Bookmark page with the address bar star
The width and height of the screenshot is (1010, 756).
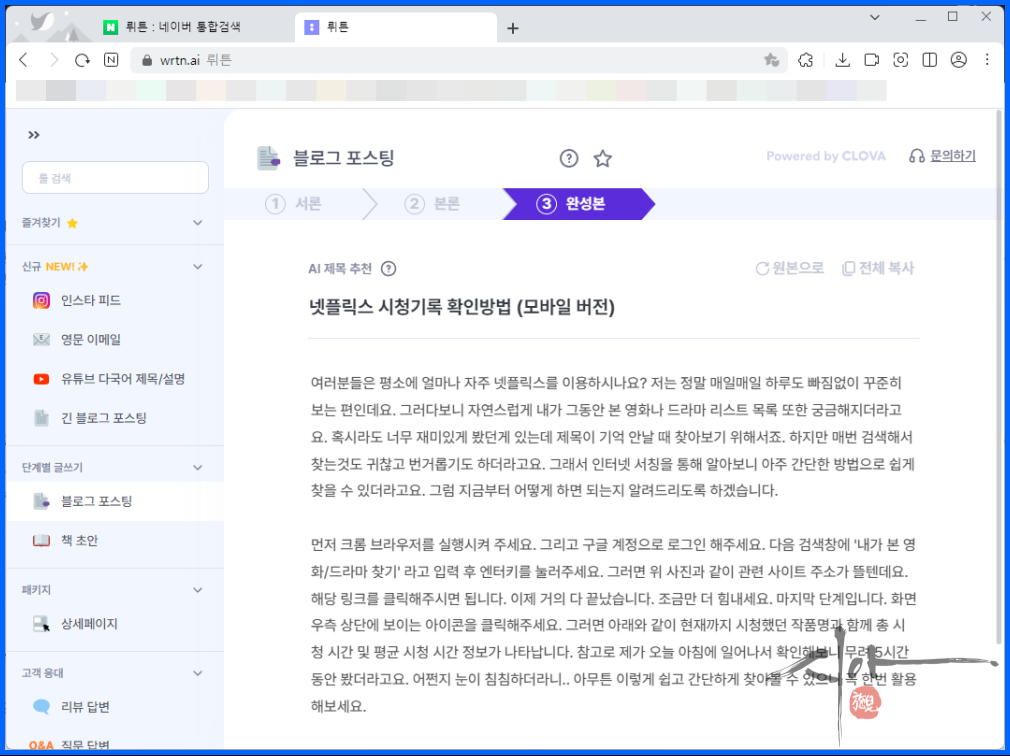pos(771,60)
